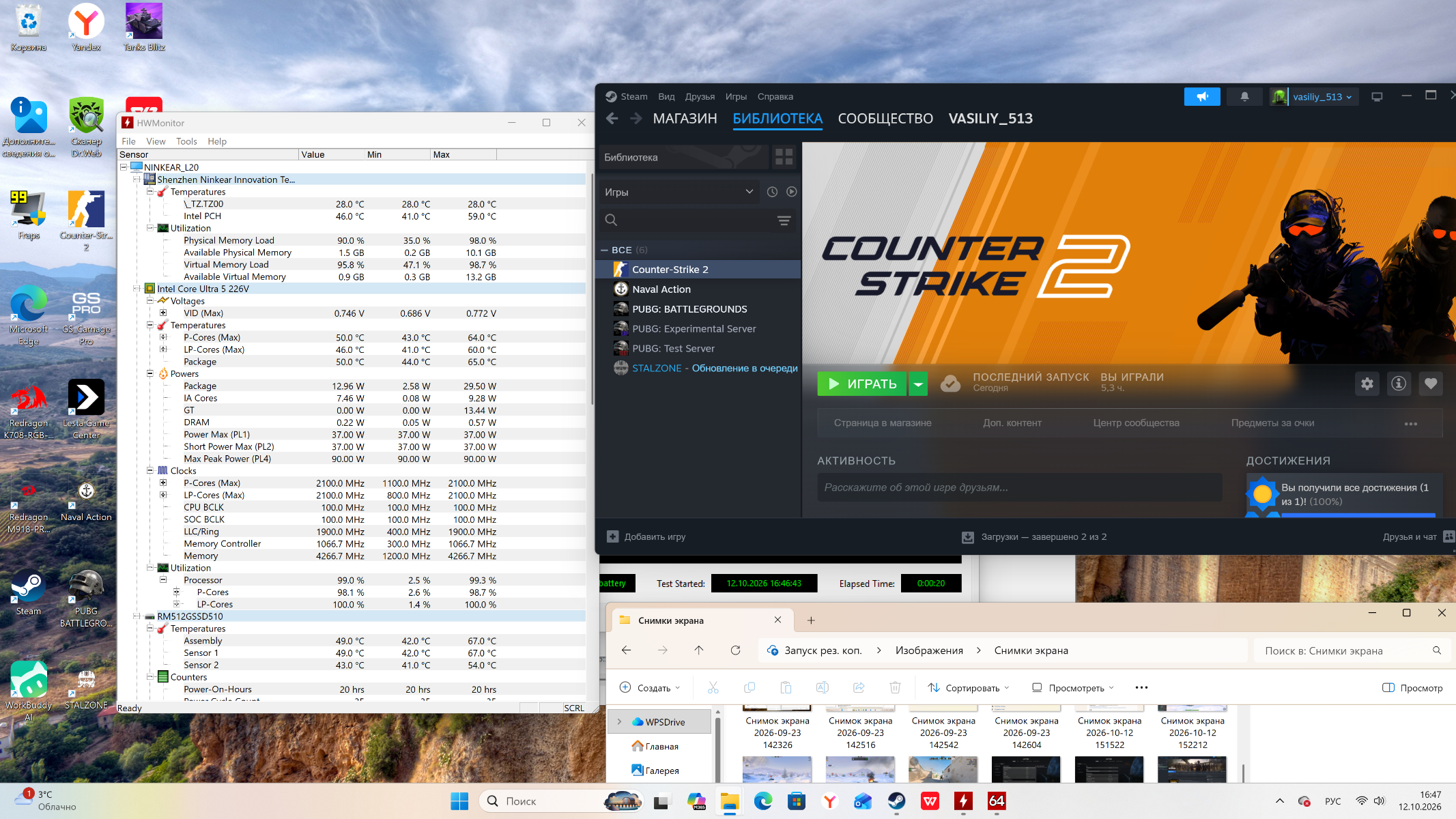This screenshot has width=1456, height=819.
Task: Add Counter-Strike 2 to favorites heart
Action: (x=1431, y=384)
